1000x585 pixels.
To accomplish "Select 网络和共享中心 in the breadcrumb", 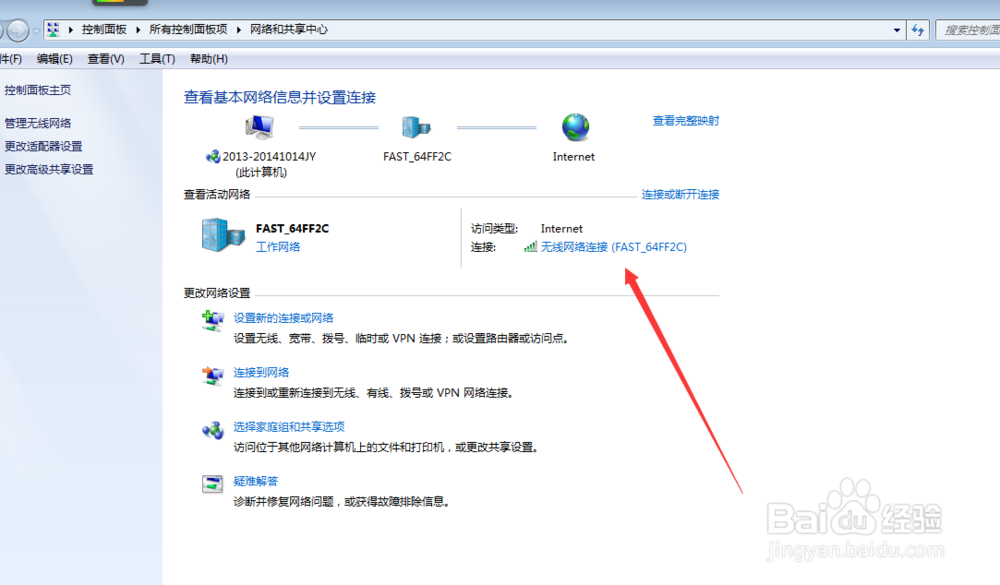I will point(288,29).
